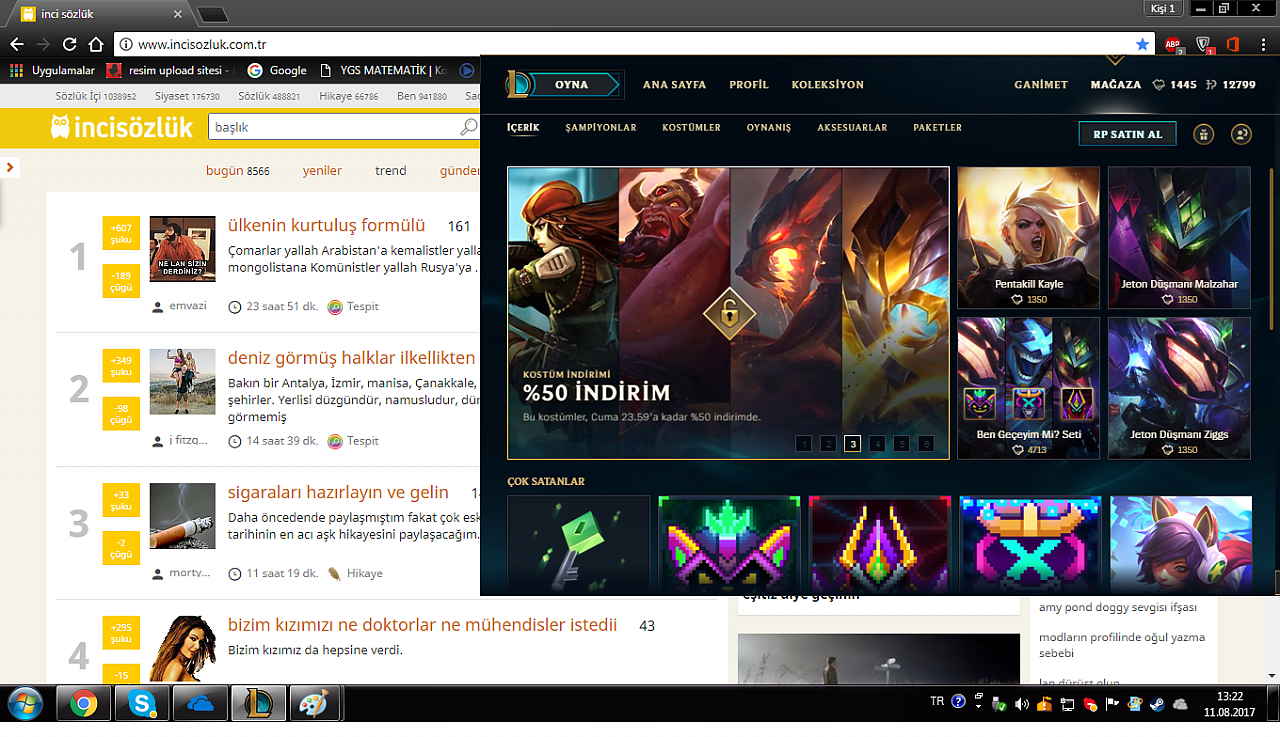
Task: Open the ŞAMPİYONLAR store tab
Action: click(601, 128)
